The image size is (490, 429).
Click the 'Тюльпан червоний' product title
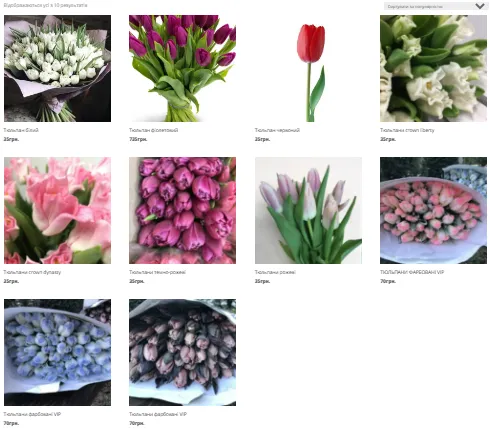(x=277, y=130)
